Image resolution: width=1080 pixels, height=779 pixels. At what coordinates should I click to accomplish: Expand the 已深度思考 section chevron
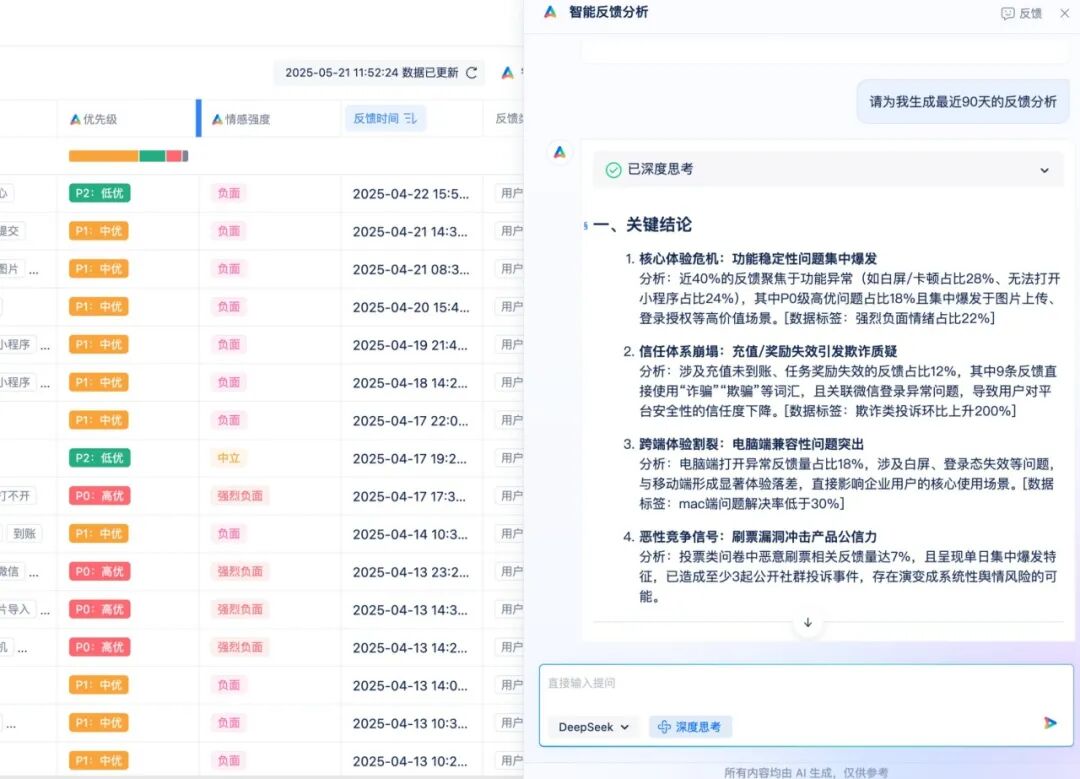[x=1044, y=170]
